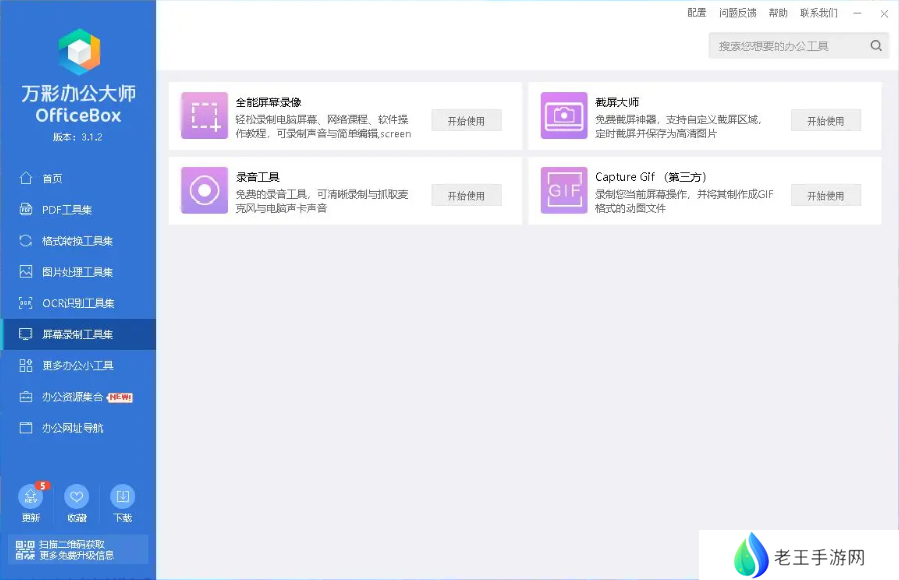Start 全能屏幕录像 with its 开始使用 button
This screenshot has width=899, height=580.
pos(466,121)
